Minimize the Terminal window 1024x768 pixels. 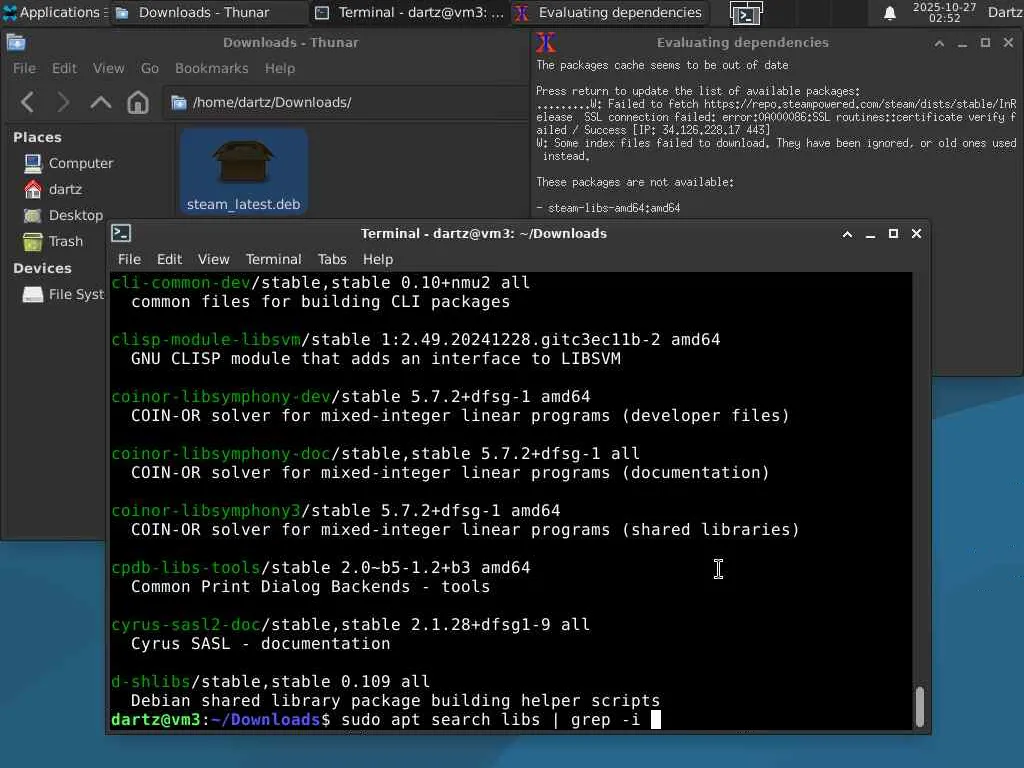click(870, 234)
